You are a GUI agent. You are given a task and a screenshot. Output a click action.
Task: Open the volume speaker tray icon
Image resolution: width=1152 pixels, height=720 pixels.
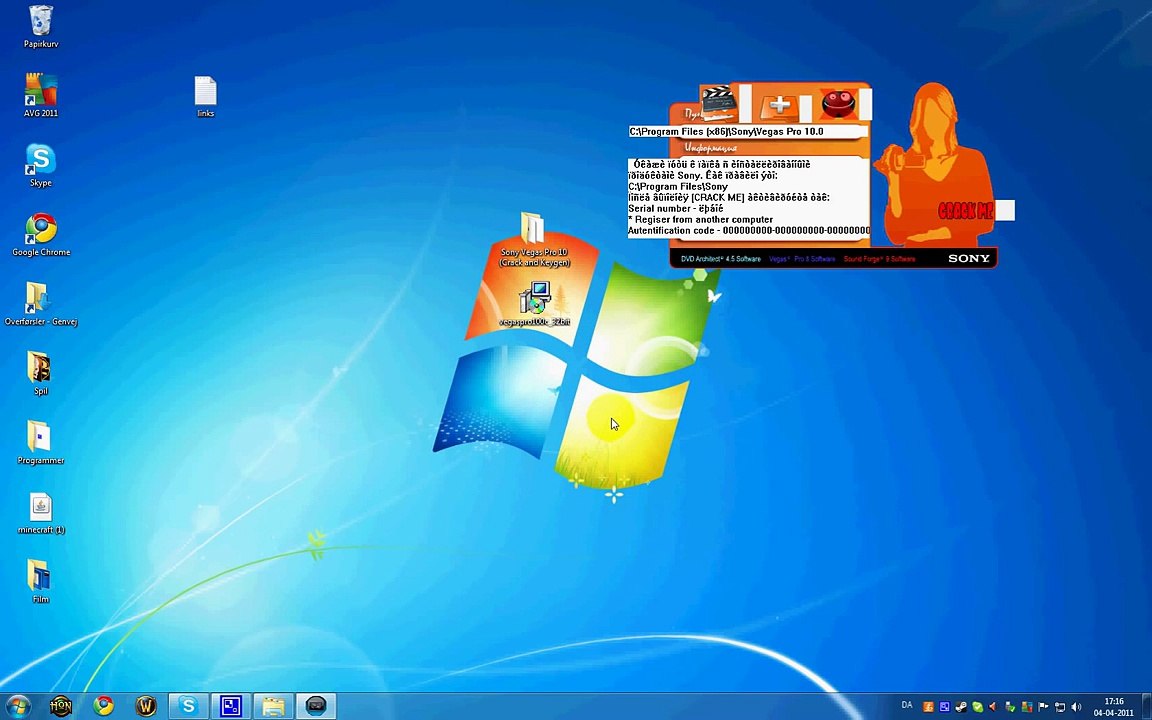[x=1076, y=707]
